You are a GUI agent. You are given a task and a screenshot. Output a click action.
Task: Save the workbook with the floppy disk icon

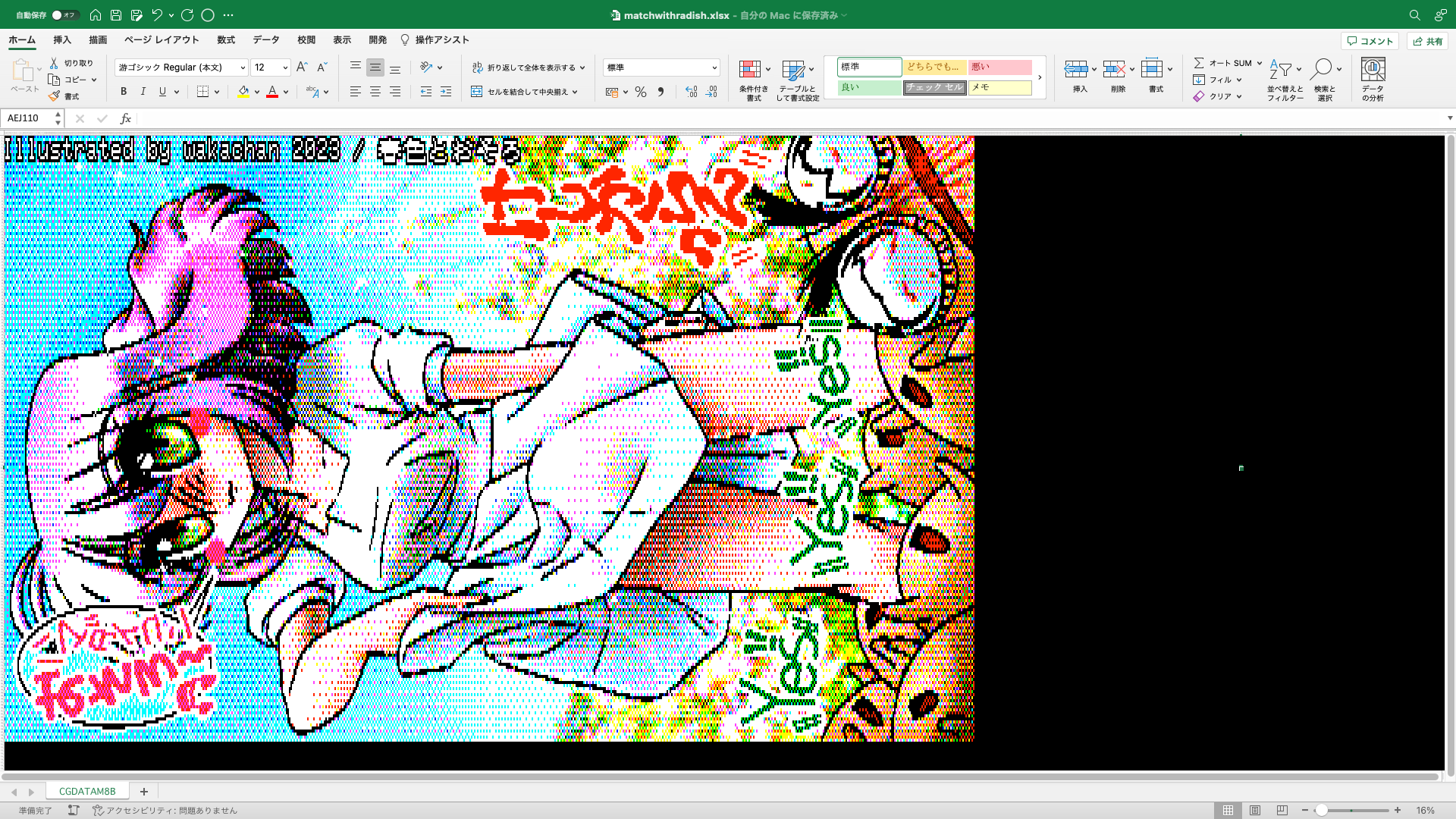pos(116,15)
